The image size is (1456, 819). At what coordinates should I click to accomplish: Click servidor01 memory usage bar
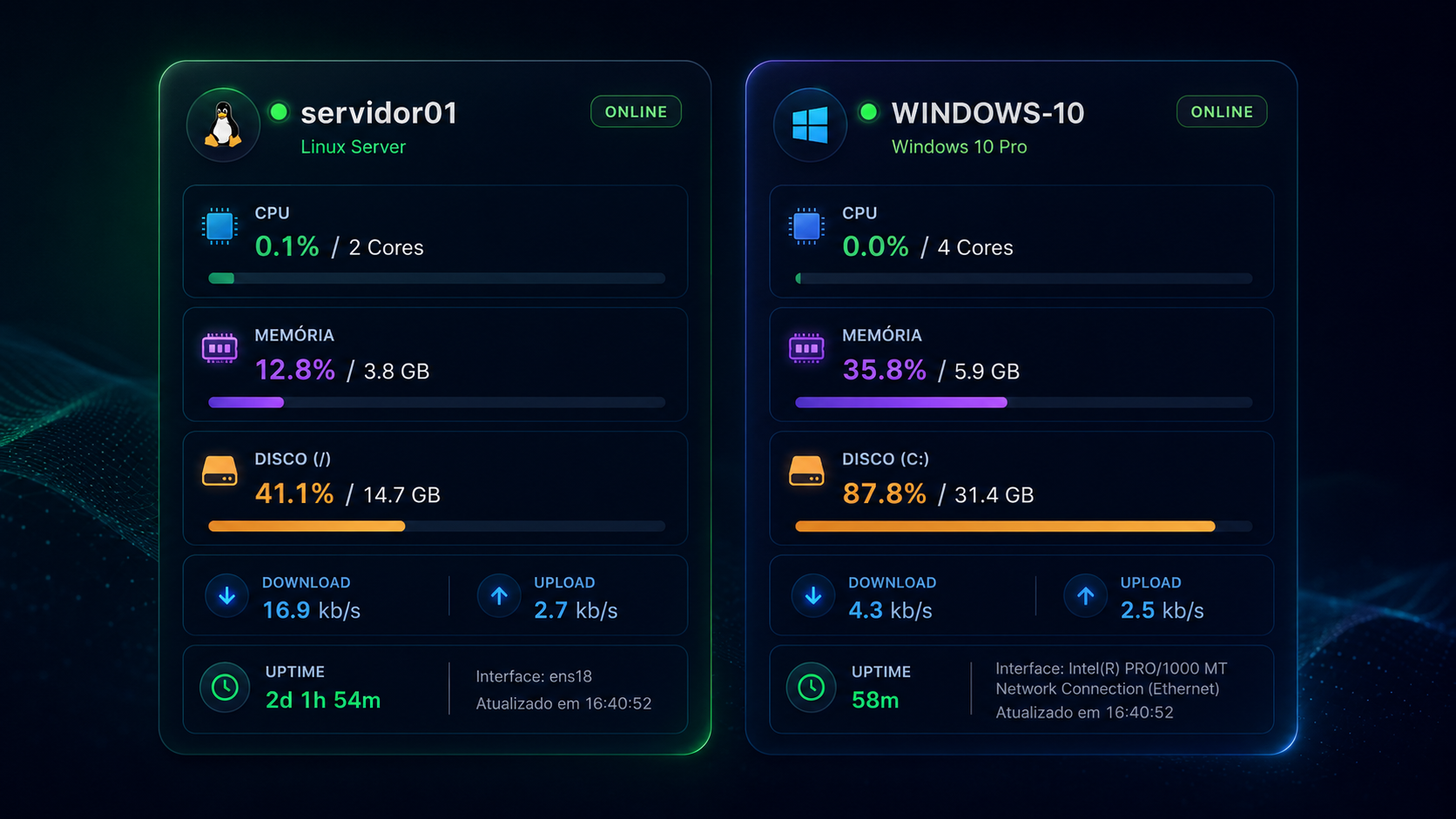(437, 402)
